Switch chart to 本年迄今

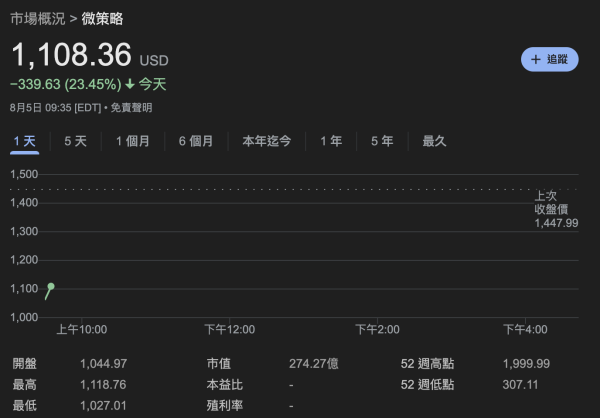coord(266,141)
